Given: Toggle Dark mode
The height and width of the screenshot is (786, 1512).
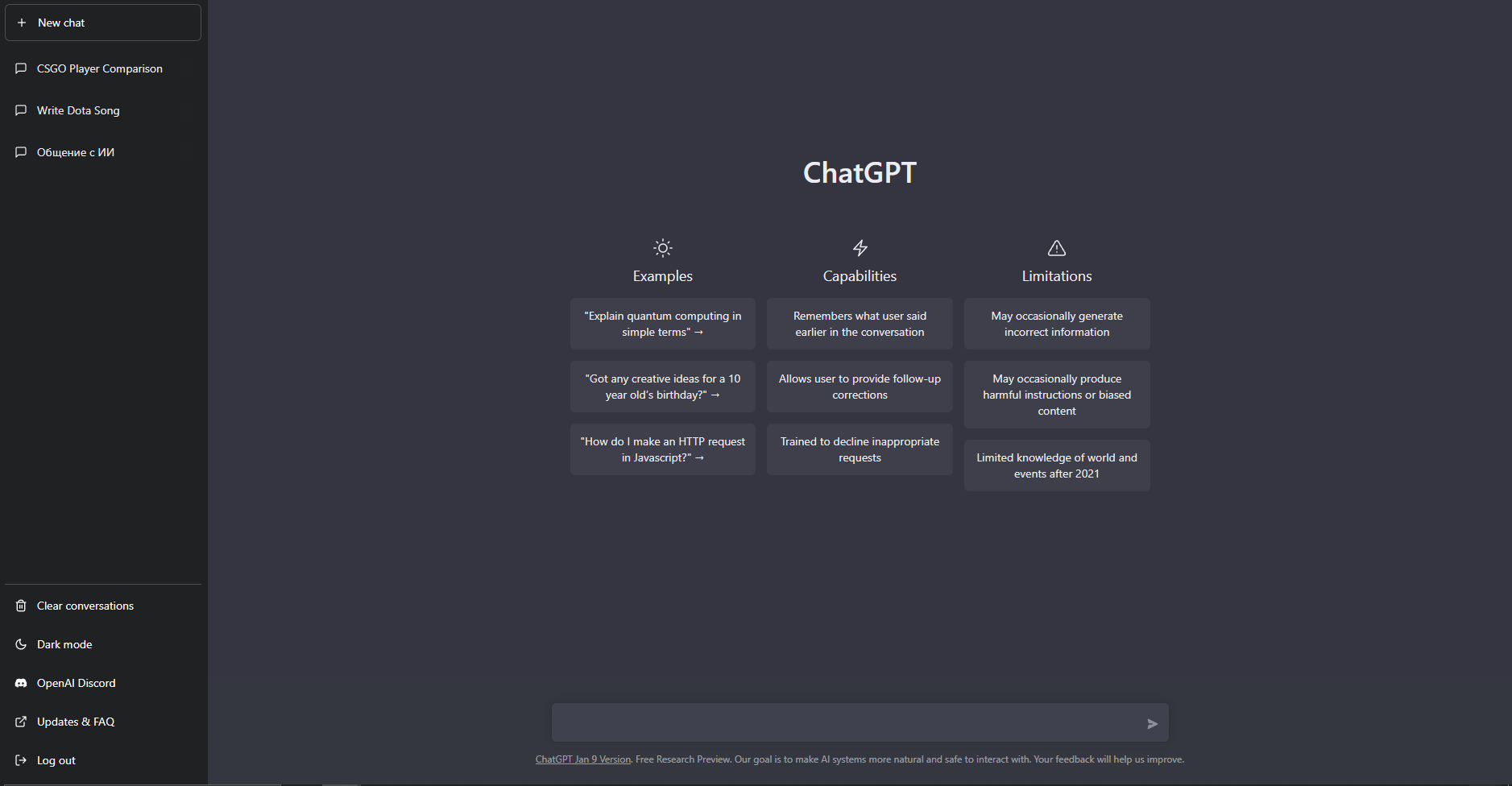Looking at the screenshot, I should [x=103, y=644].
